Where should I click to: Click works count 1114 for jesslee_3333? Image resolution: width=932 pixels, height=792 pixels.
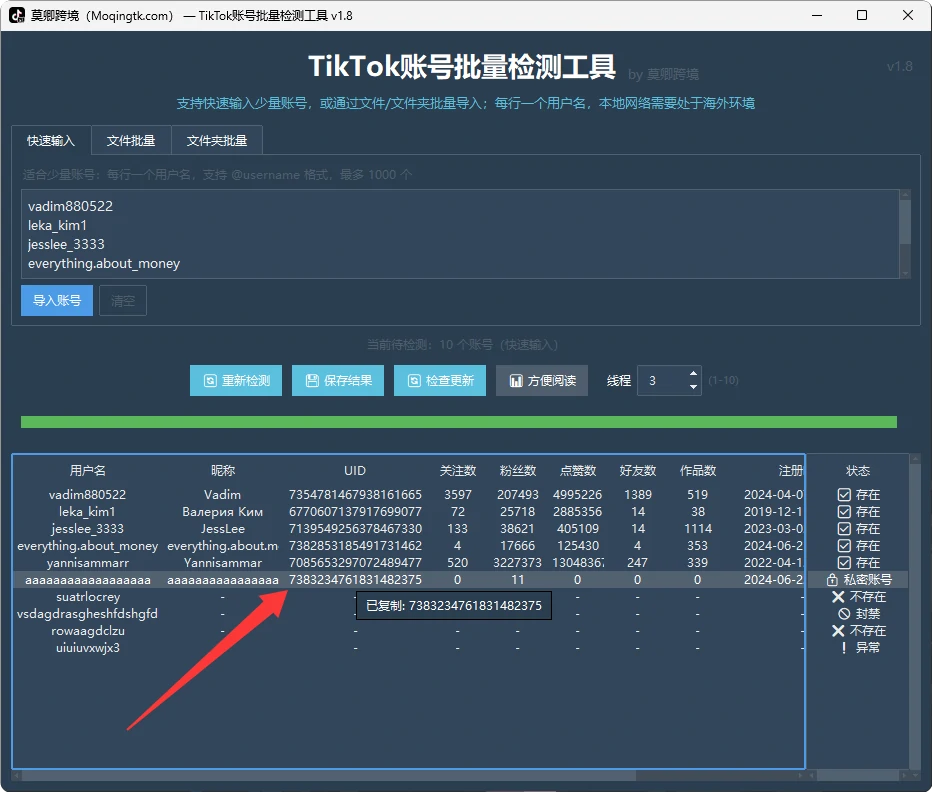point(698,529)
